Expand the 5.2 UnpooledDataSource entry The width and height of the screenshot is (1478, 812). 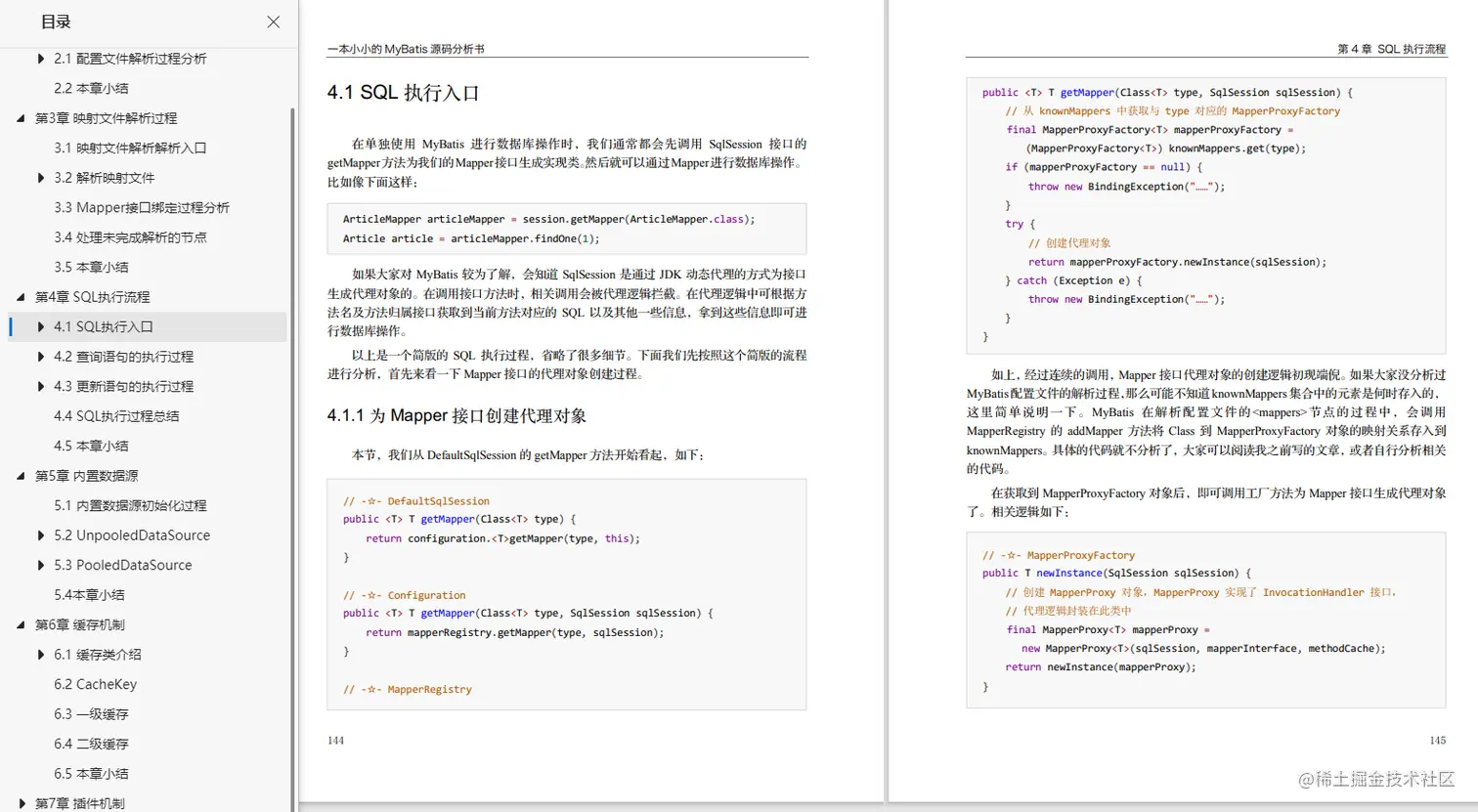(x=40, y=535)
